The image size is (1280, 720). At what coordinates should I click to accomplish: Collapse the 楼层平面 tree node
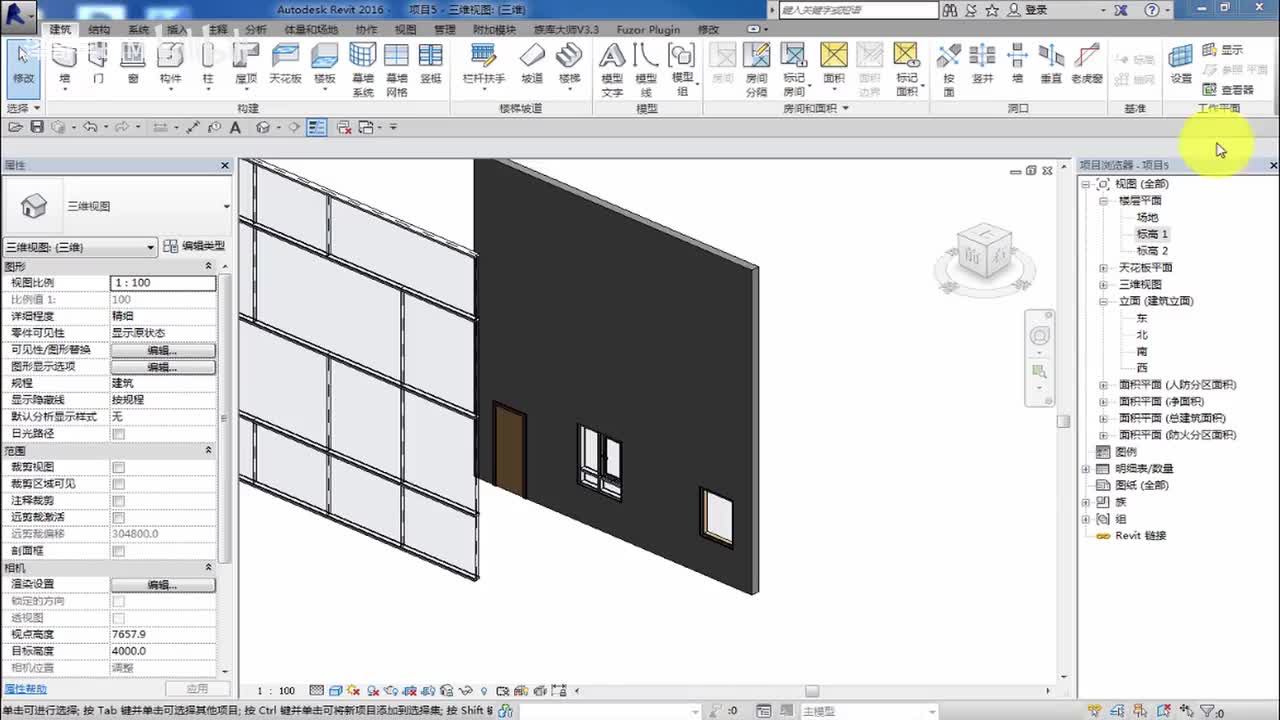[x=1104, y=201]
